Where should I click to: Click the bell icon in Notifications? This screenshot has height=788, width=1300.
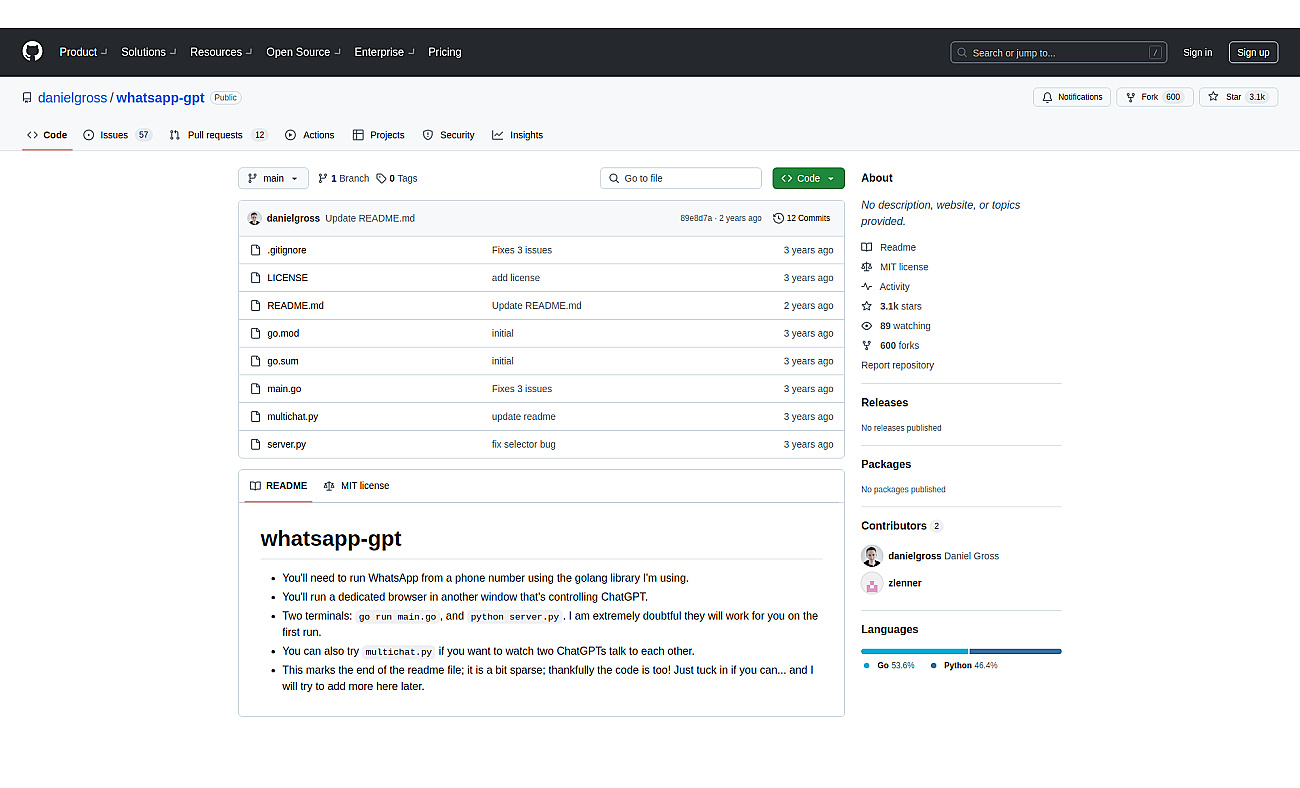(1047, 97)
